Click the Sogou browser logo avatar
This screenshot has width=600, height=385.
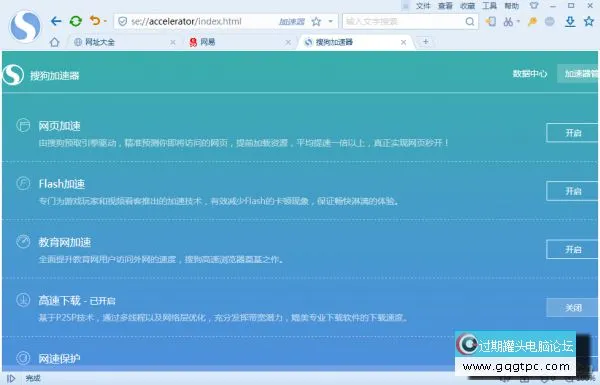coord(25,26)
